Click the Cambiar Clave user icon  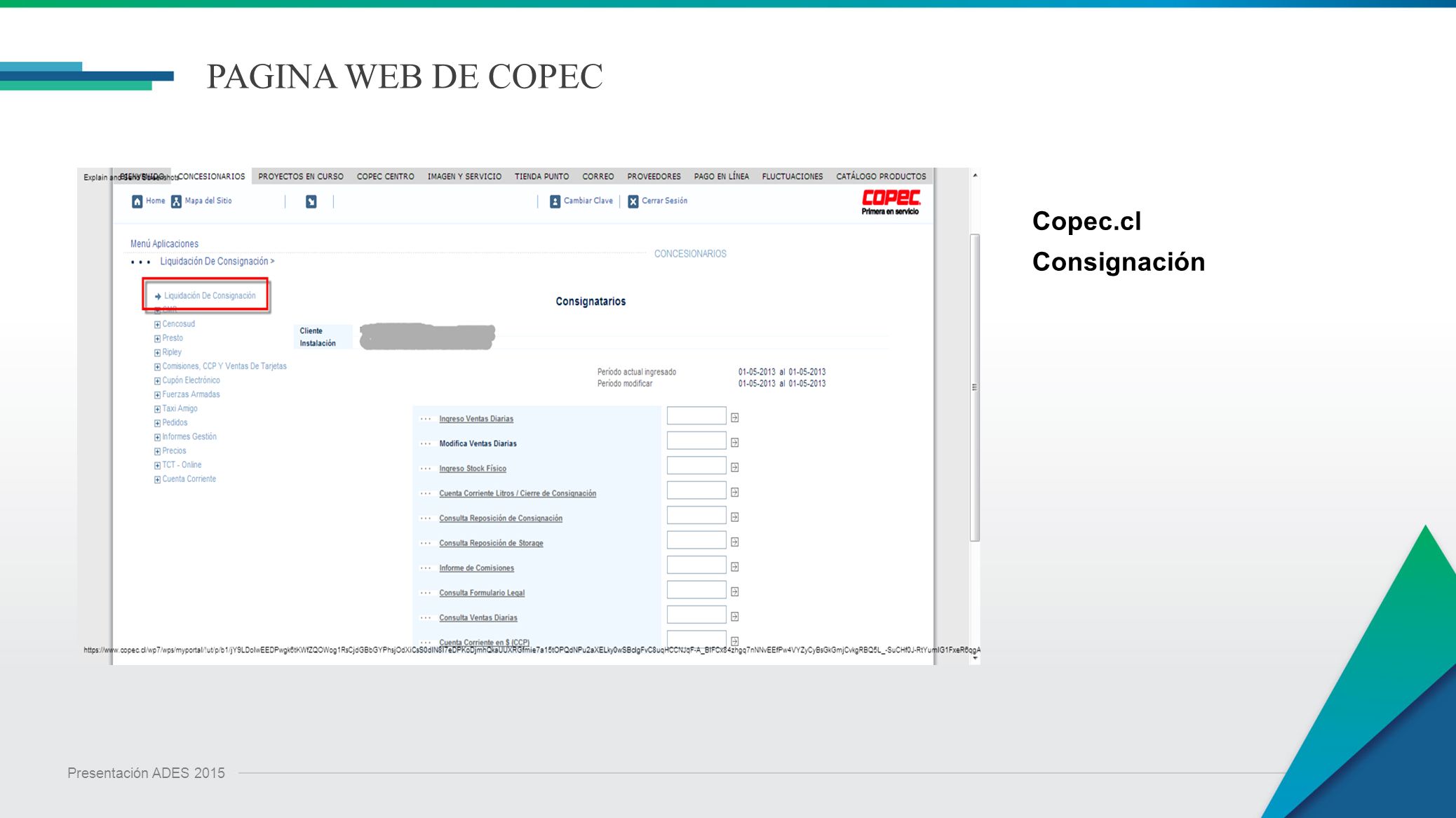click(555, 201)
